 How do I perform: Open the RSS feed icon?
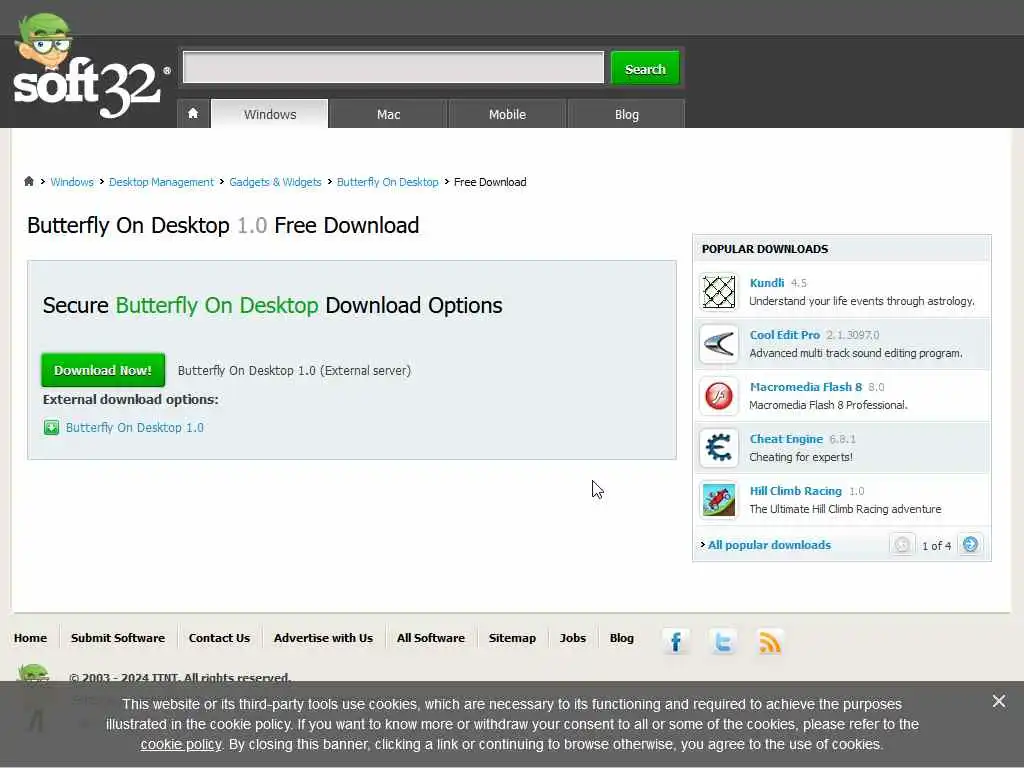coord(770,641)
